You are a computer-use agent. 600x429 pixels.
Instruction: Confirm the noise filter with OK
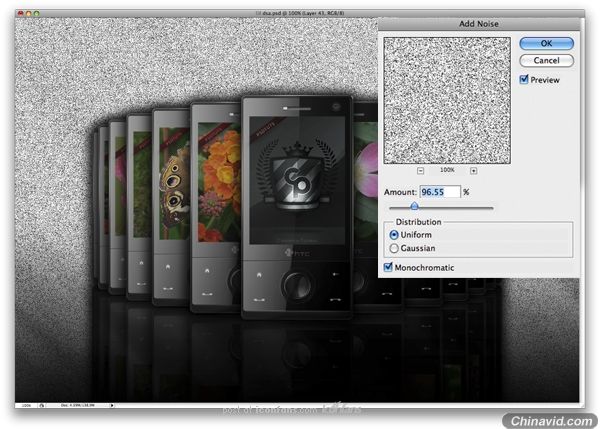546,43
